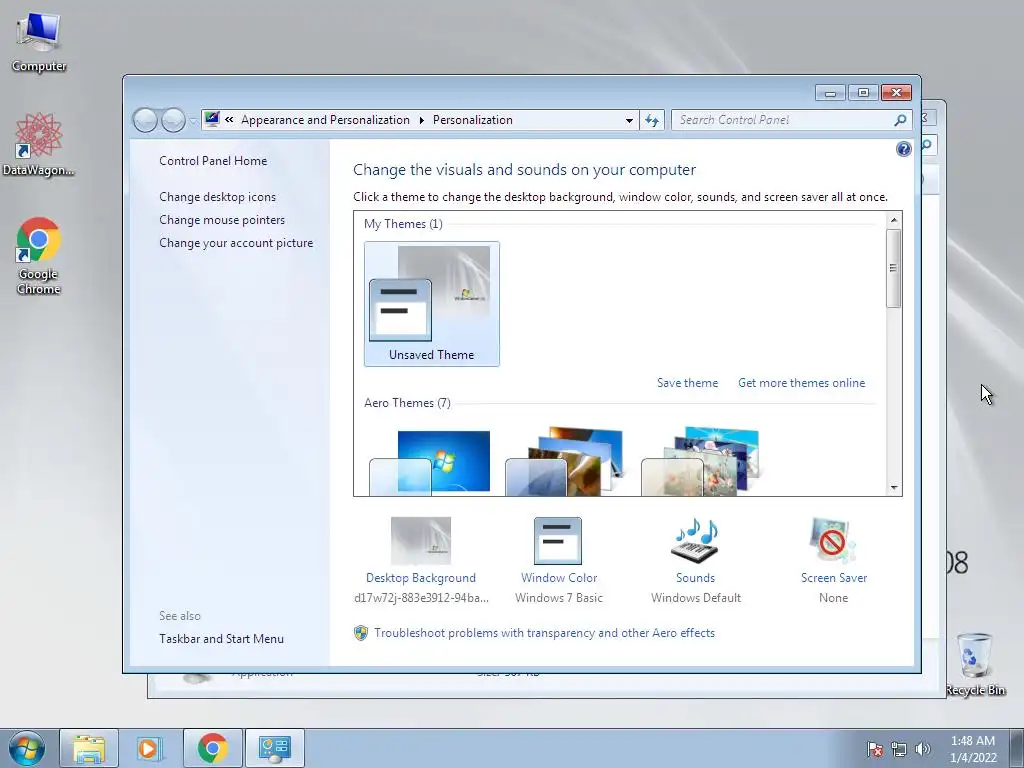
Task: Open the Sounds icon
Action: point(696,541)
